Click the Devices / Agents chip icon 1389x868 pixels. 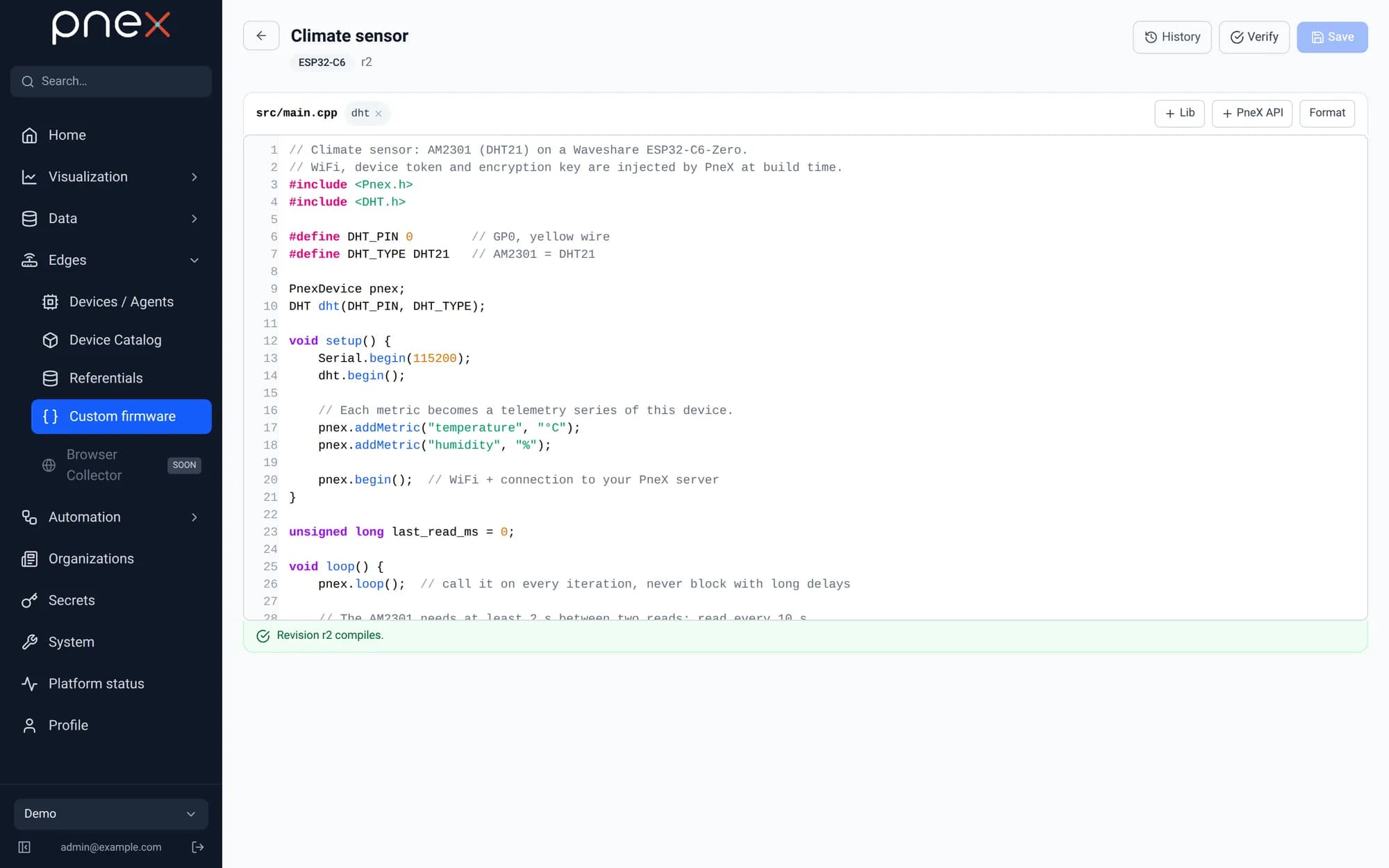(x=50, y=302)
